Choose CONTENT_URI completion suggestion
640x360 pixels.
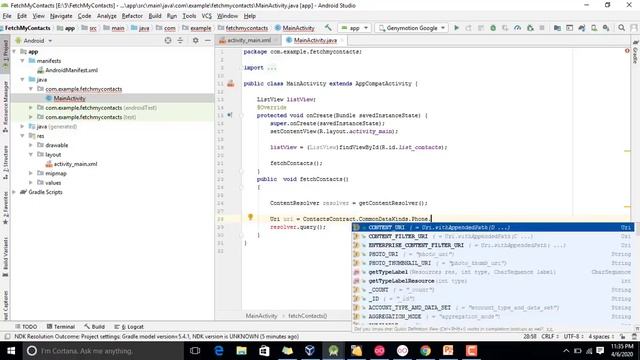(x=493, y=227)
